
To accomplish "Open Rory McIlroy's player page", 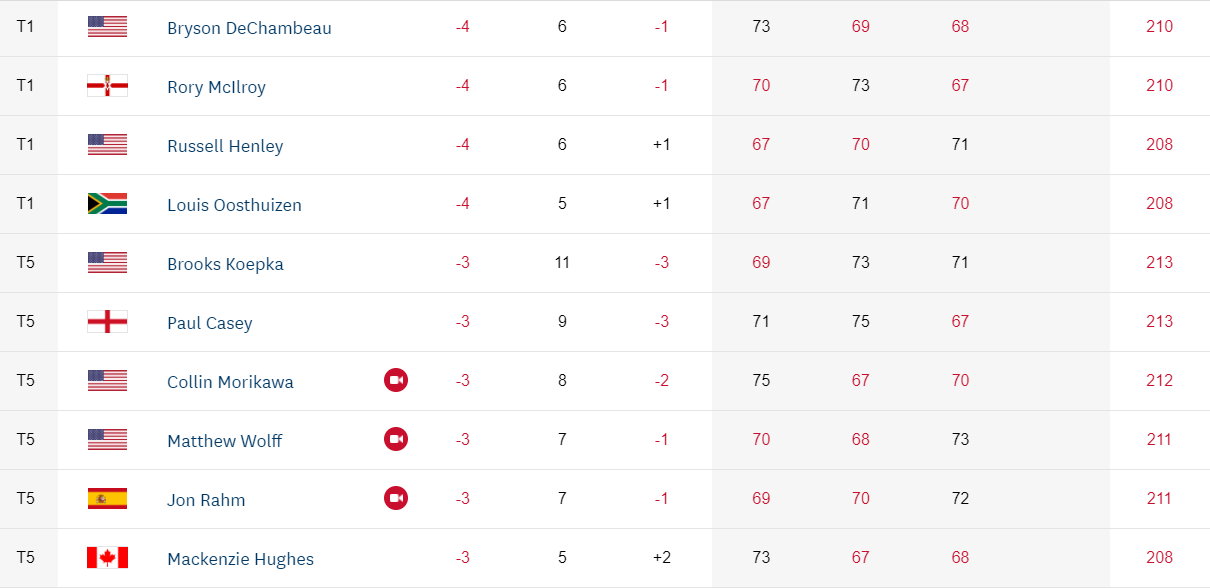I will coord(216,87).
